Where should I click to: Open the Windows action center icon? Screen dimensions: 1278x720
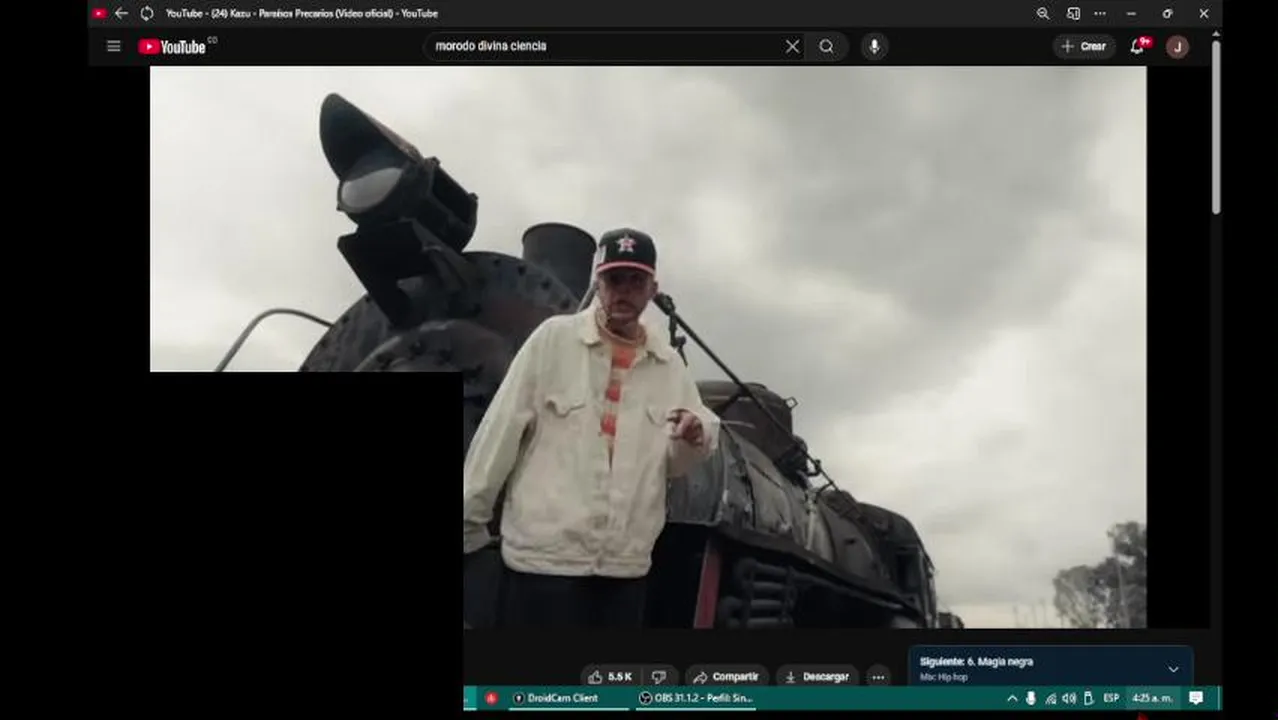tap(1196, 698)
